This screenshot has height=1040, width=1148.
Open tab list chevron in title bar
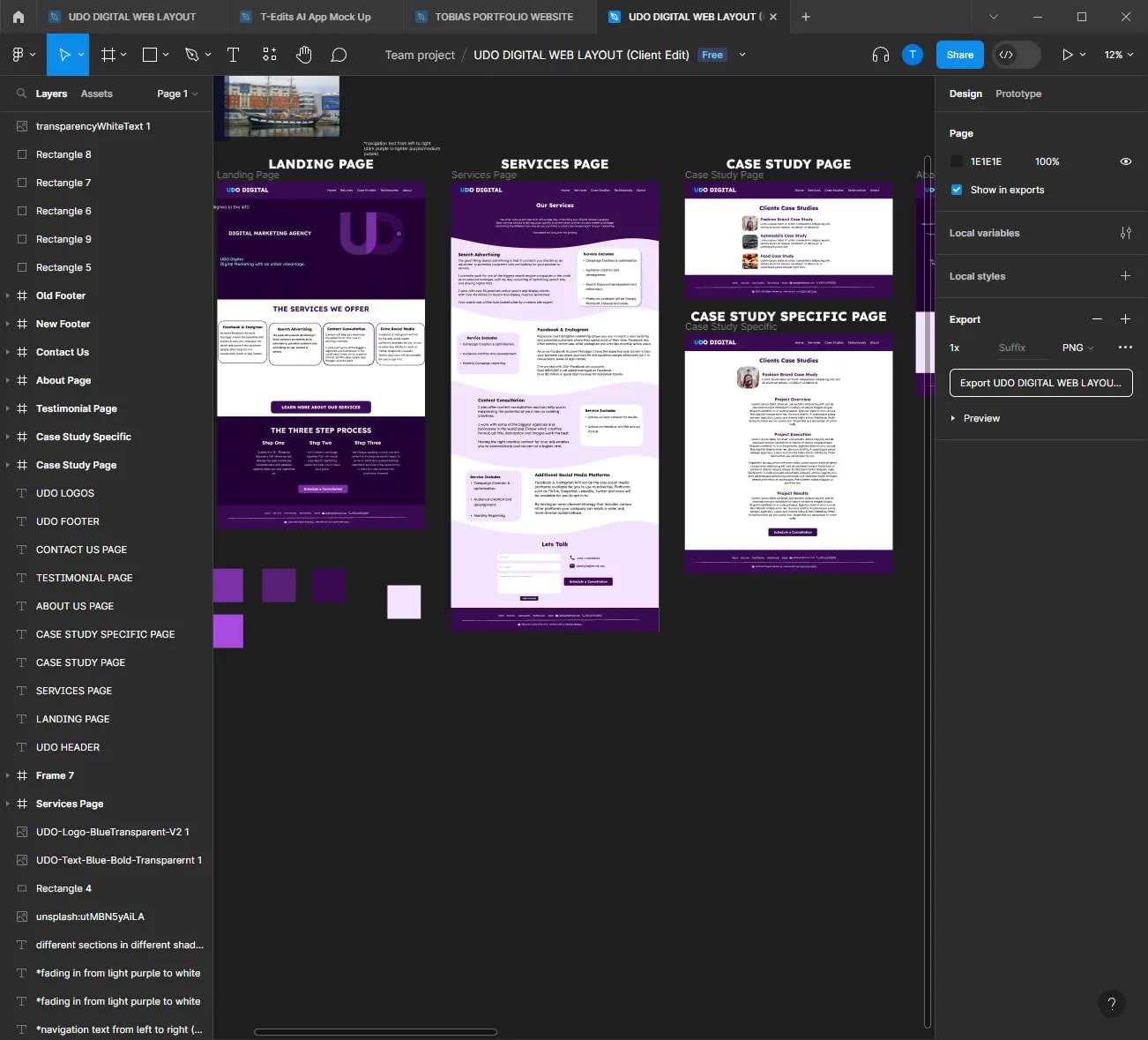[x=994, y=17]
